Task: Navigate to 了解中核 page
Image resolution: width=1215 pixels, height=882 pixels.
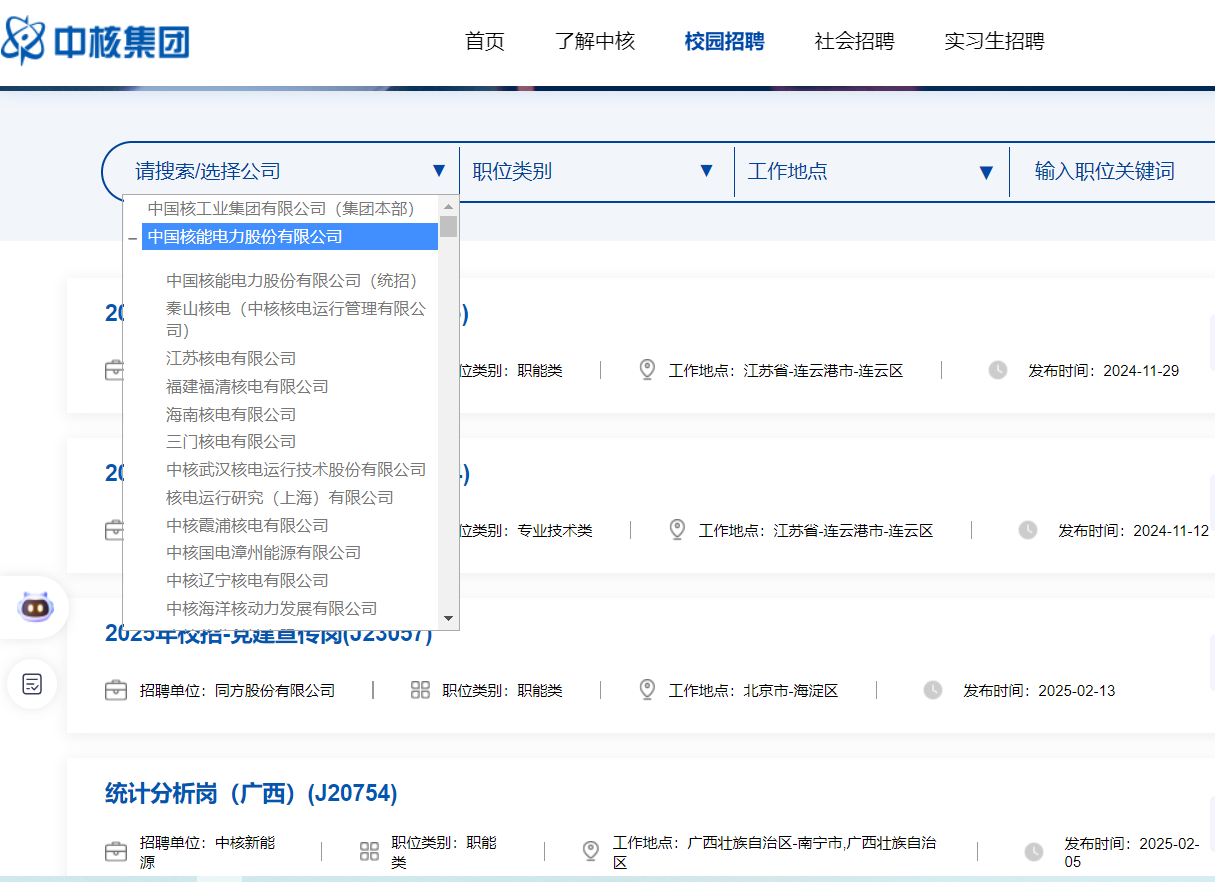Action: [x=594, y=41]
